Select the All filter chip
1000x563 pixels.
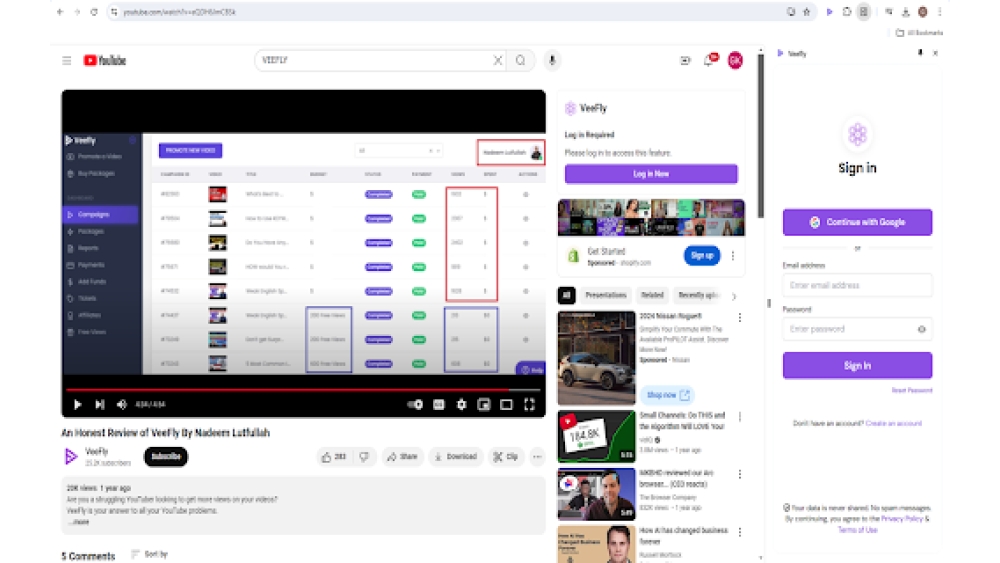(566, 295)
